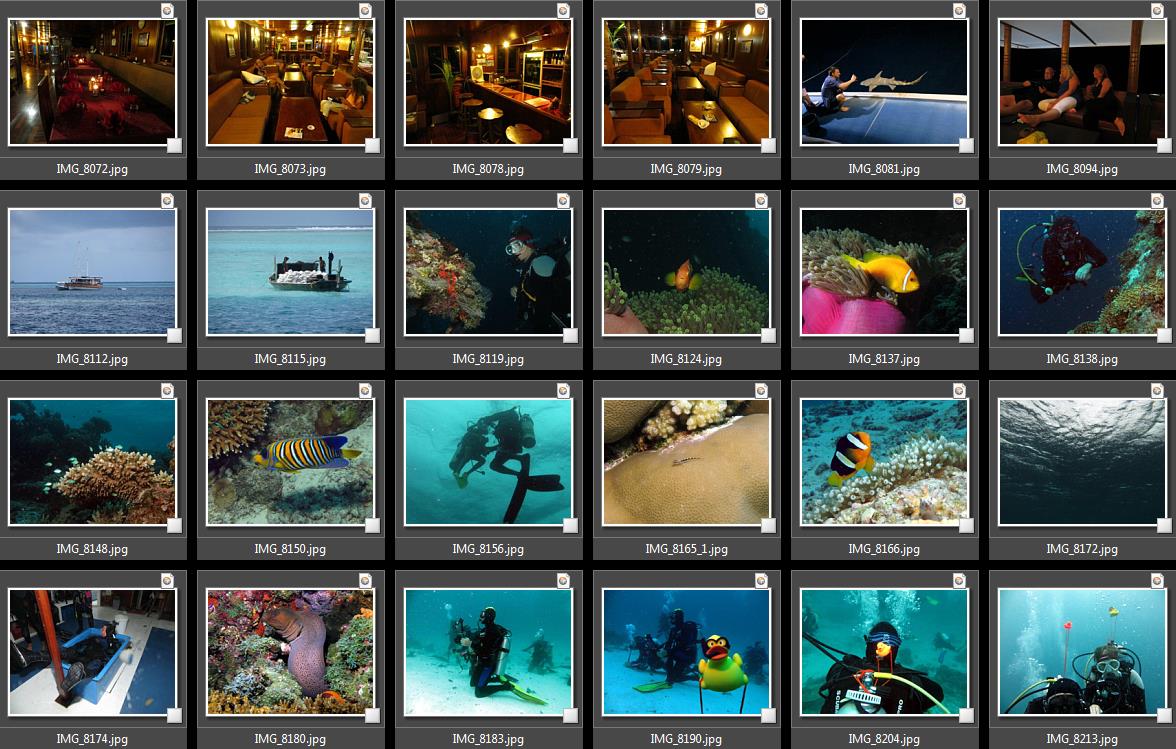Click the filename label IMG_8072.jpg
The height and width of the screenshot is (749, 1176).
pos(92,169)
